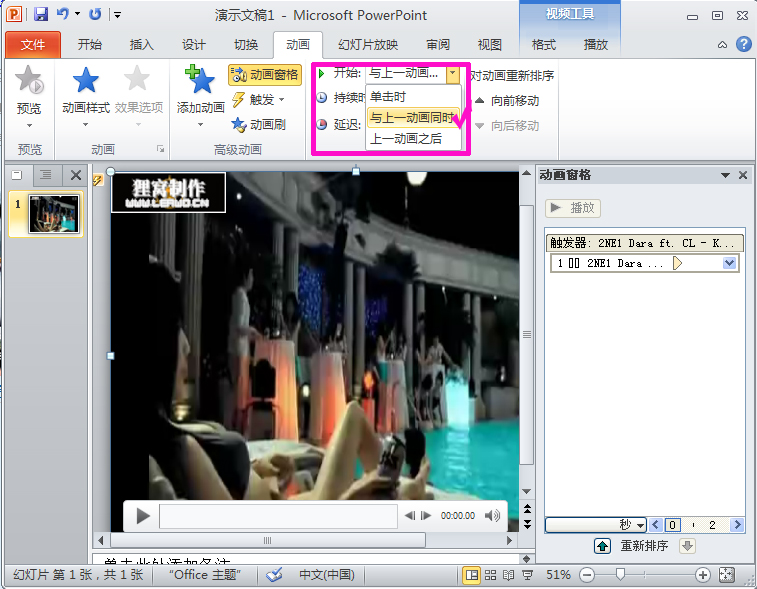Go to next slide double-arrow button

point(527,524)
